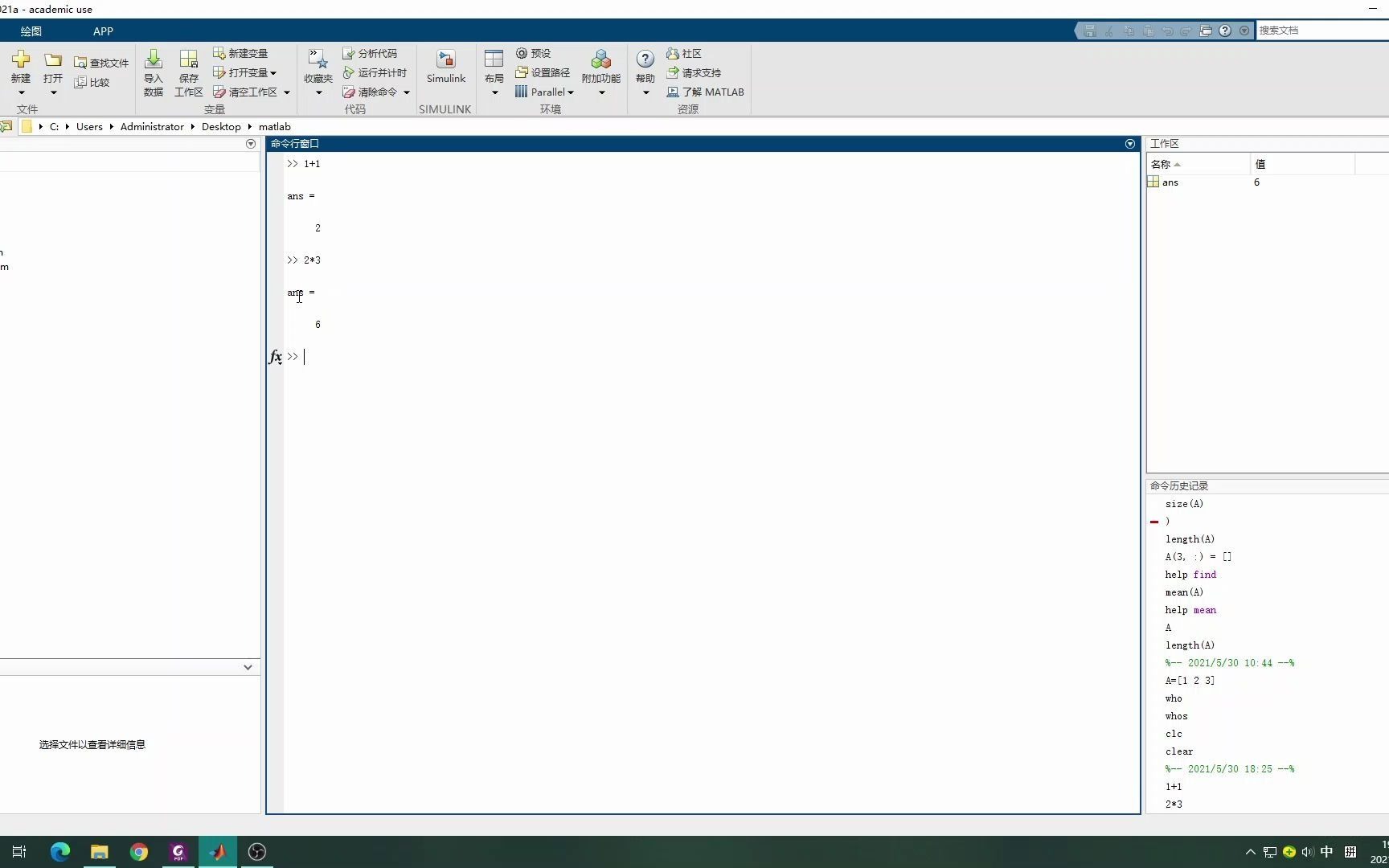
Task: Open File Explorer from the taskbar
Action: pos(100,852)
